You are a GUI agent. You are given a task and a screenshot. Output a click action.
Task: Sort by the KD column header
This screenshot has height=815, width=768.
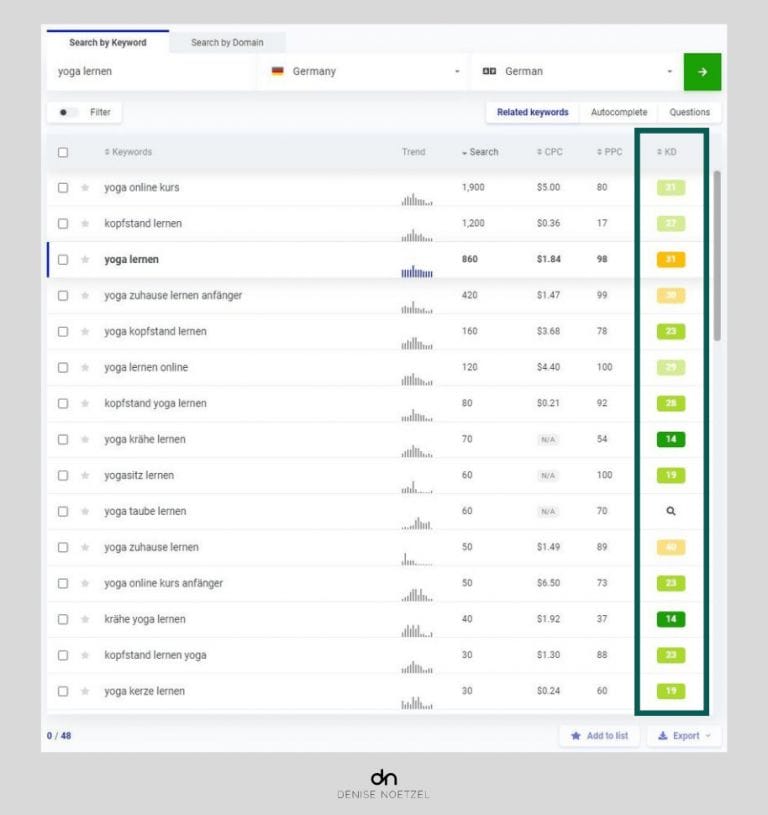pyautogui.click(x=667, y=152)
